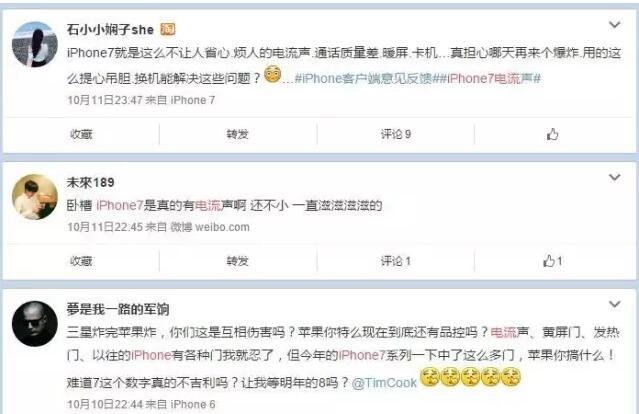This screenshot has width=639, height=414.
Task: Open the @TimCook mention link
Action: [x=384, y=383]
